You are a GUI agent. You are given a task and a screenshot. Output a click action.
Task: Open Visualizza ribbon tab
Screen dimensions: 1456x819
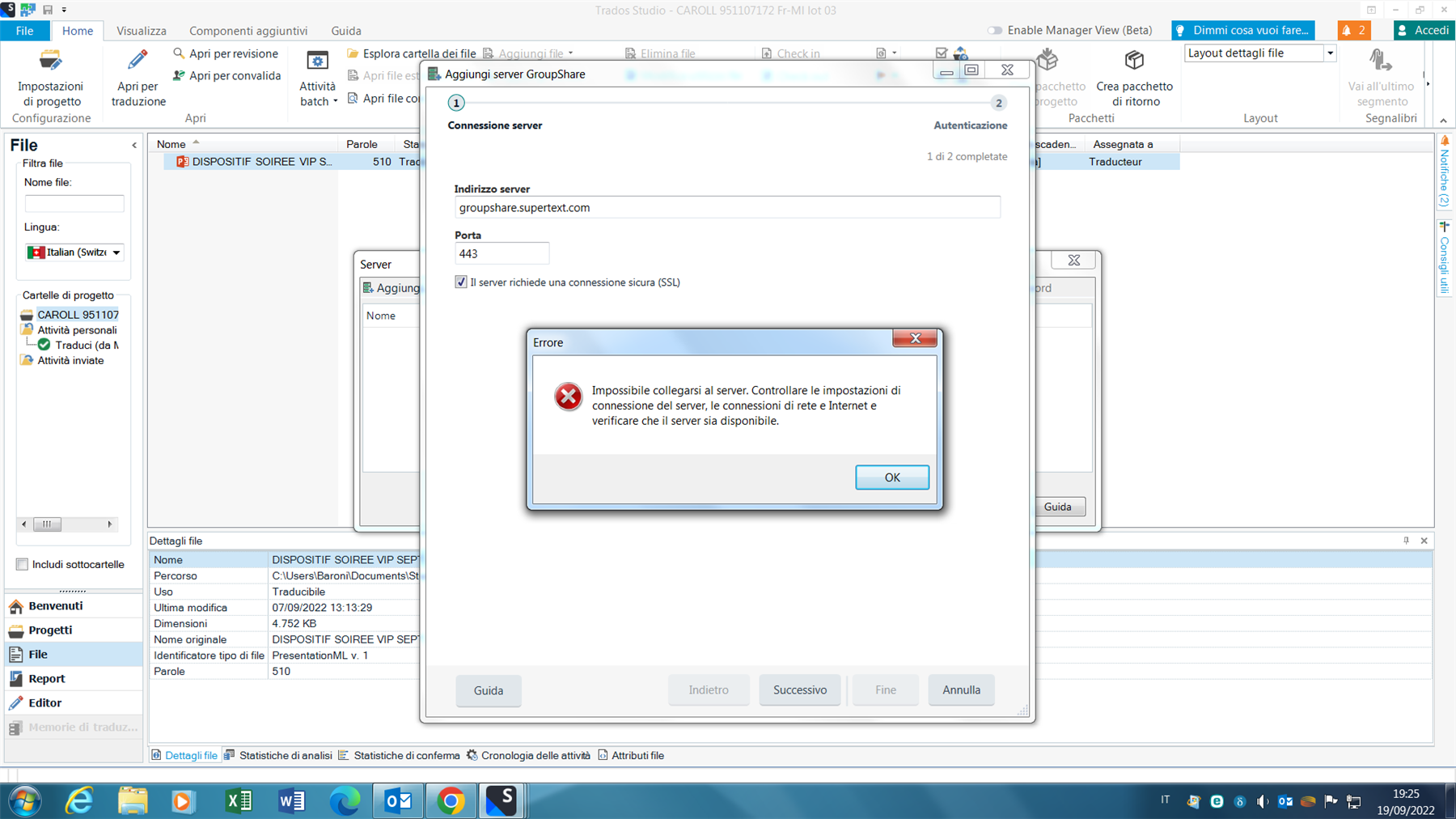142,31
